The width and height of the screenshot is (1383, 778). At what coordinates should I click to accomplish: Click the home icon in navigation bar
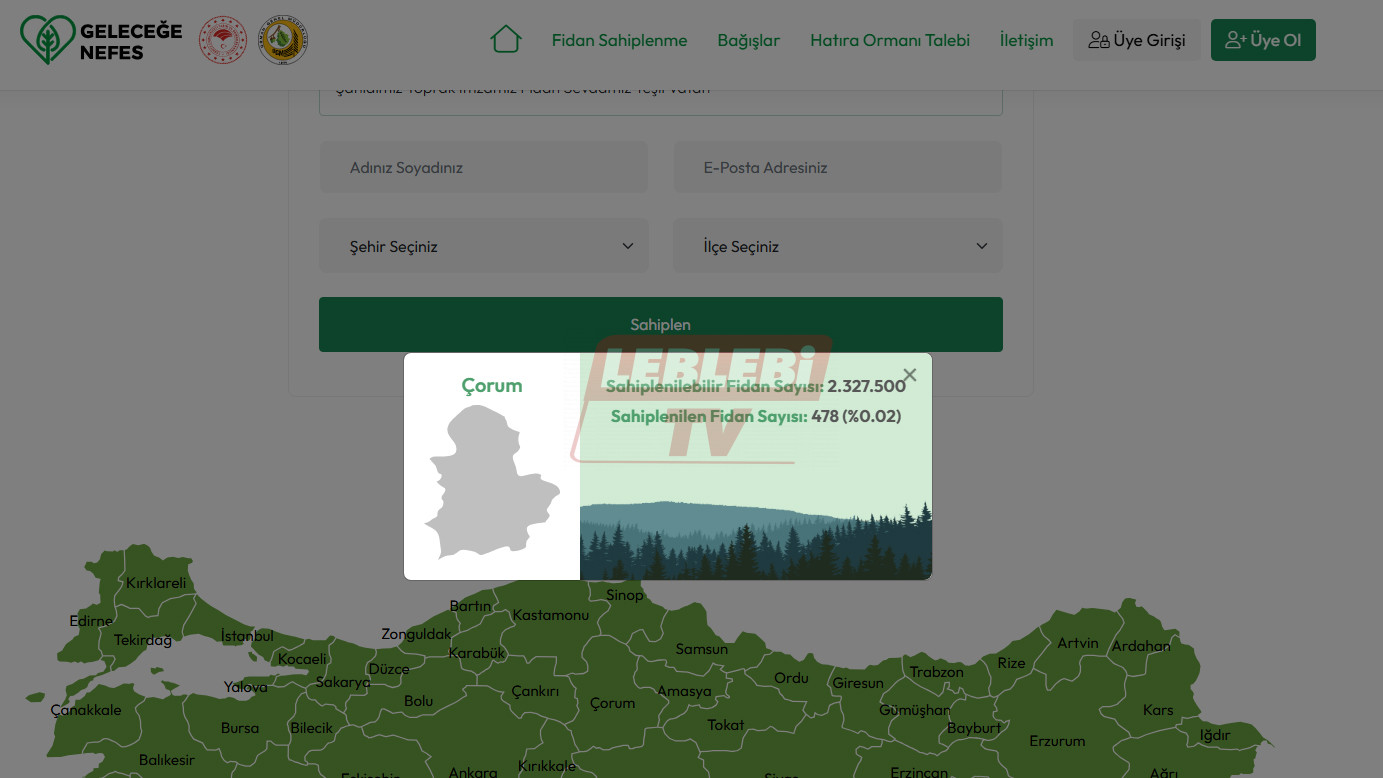tap(506, 40)
